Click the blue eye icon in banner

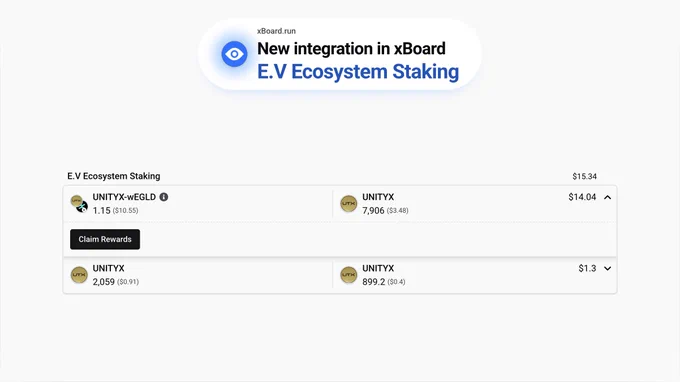pos(234,54)
